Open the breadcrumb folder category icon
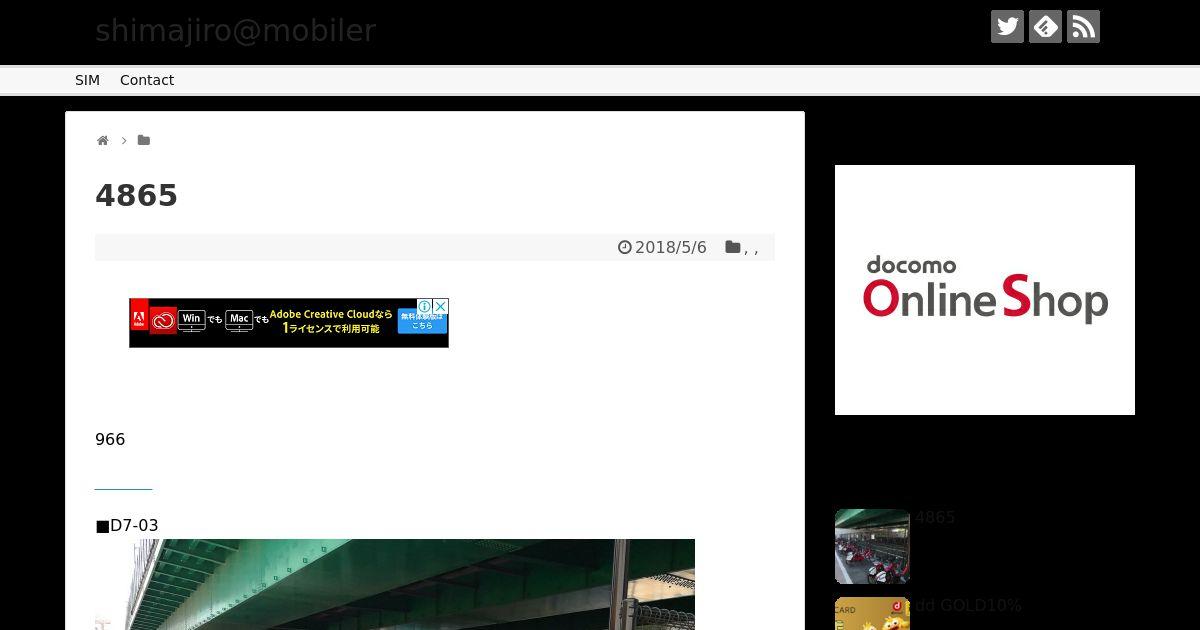Screen dimensions: 1200x630 click(144, 141)
